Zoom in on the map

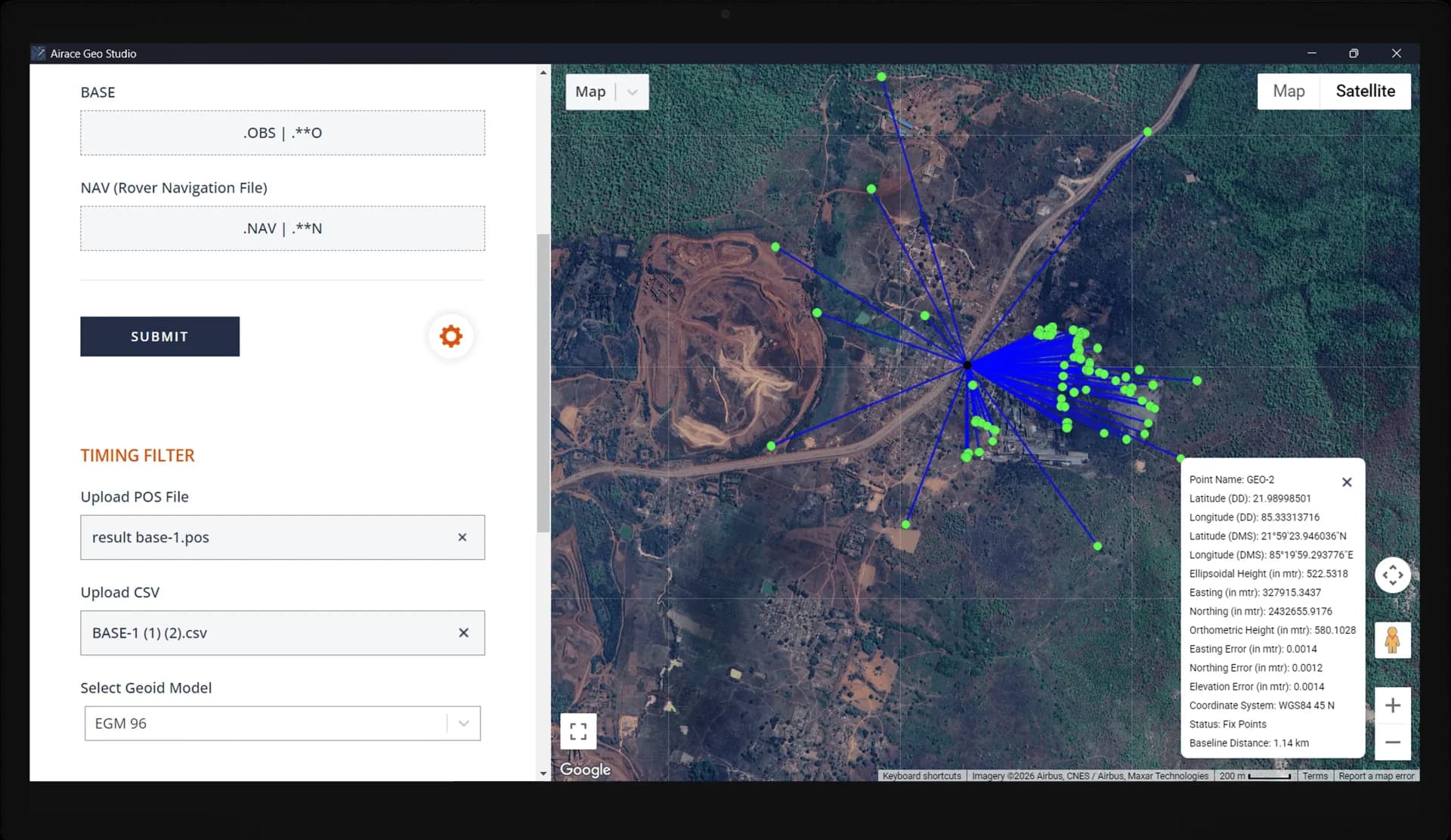click(1393, 706)
